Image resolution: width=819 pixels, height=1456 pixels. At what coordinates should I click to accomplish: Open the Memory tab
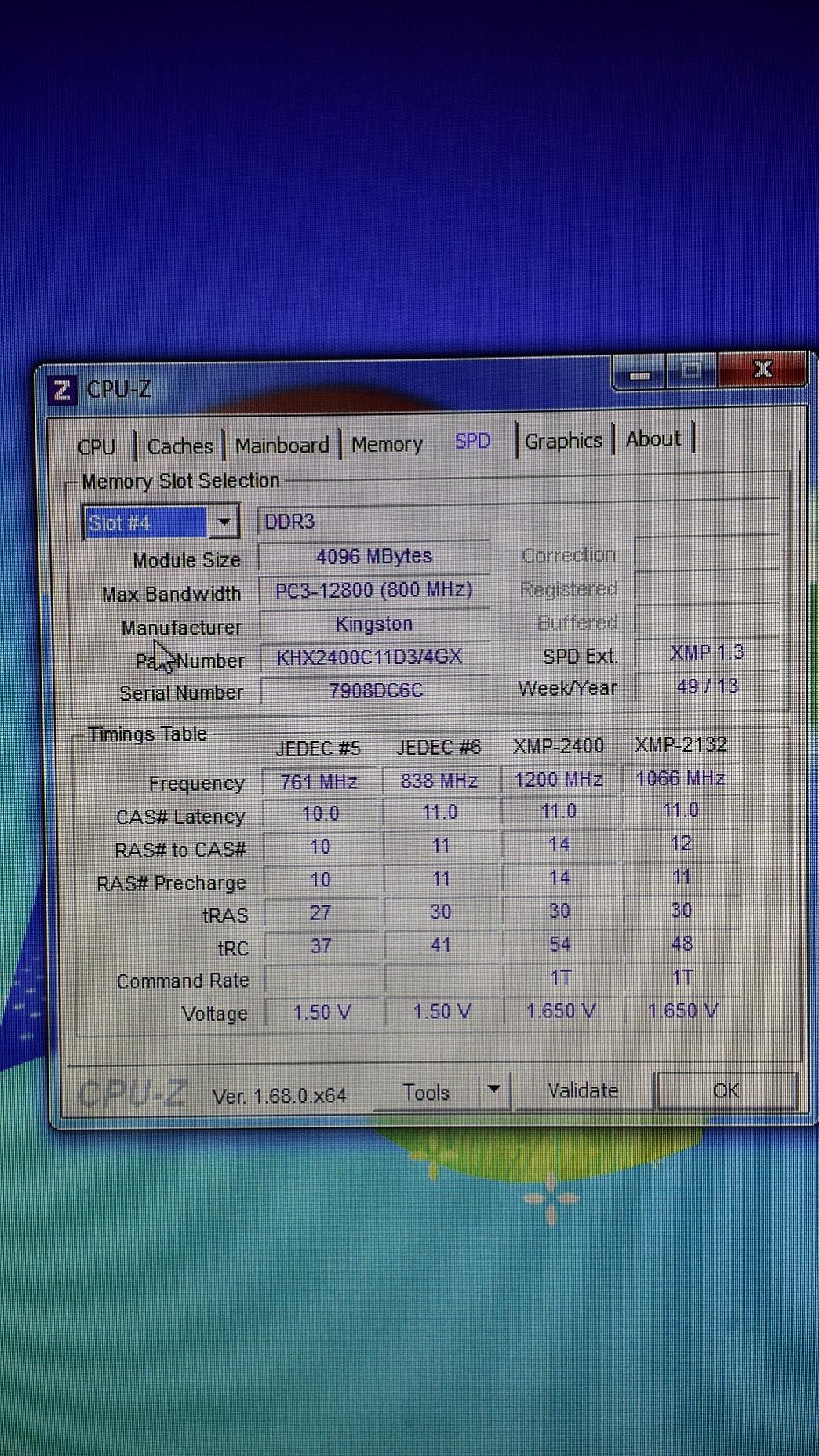pos(387,445)
